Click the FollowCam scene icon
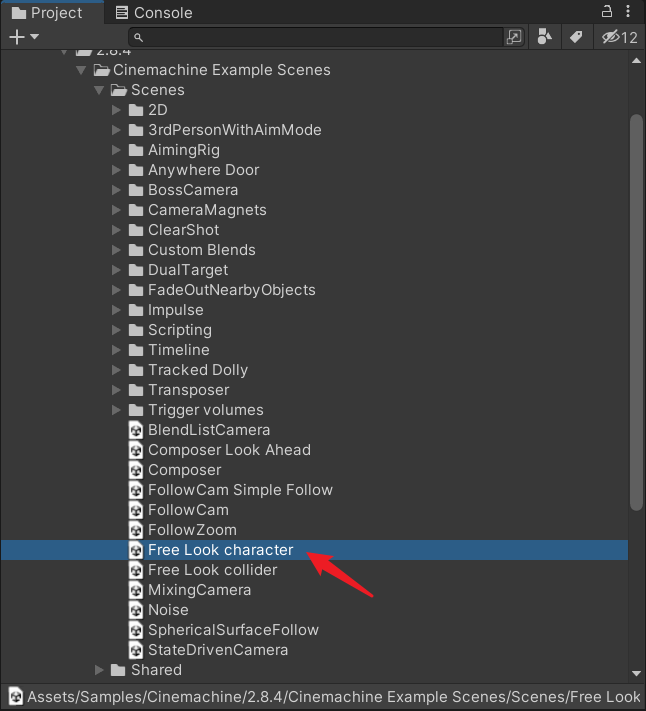Image resolution: width=646 pixels, height=711 pixels. click(136, 510)
